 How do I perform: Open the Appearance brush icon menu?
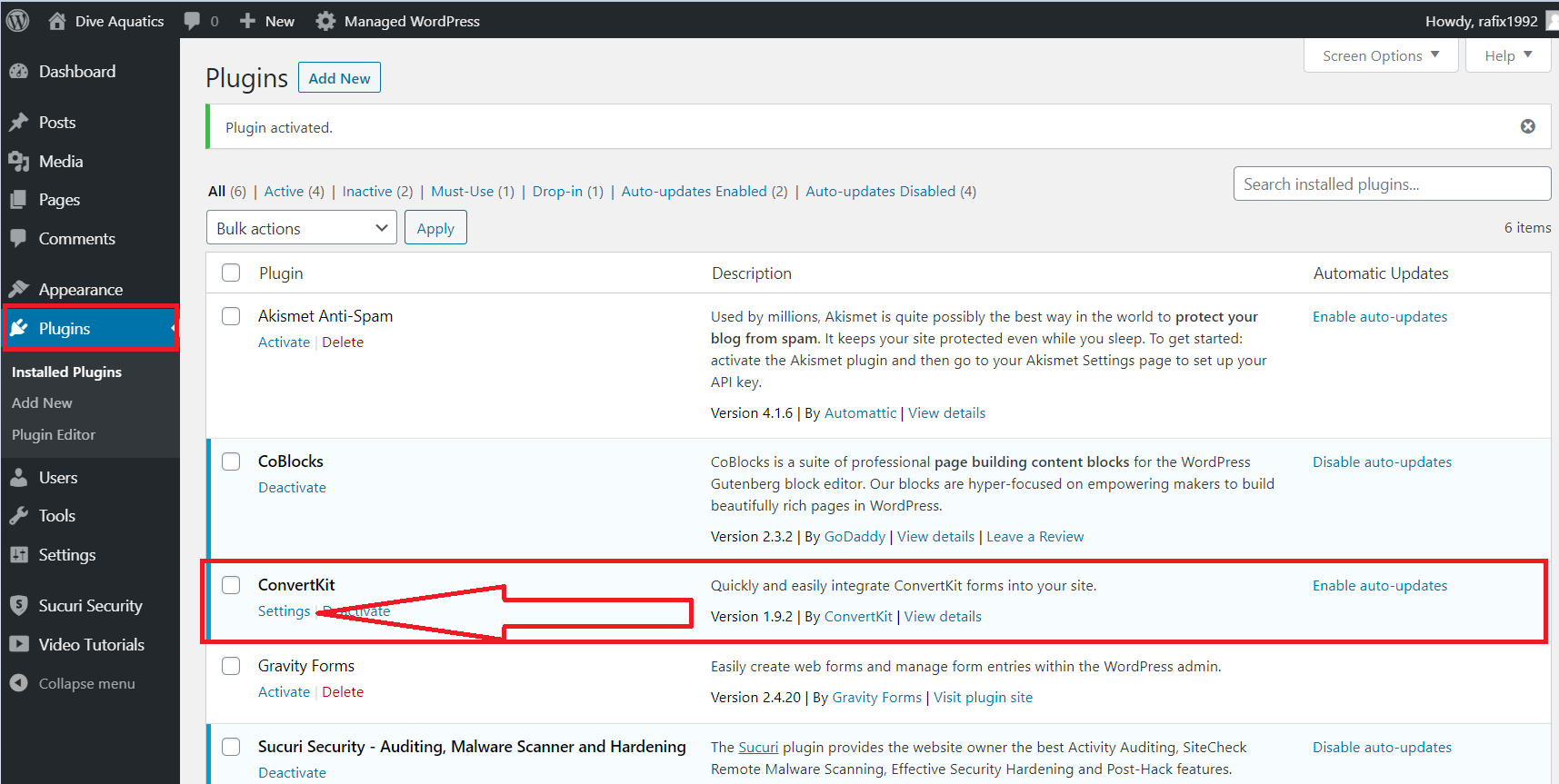pos(19,289)
